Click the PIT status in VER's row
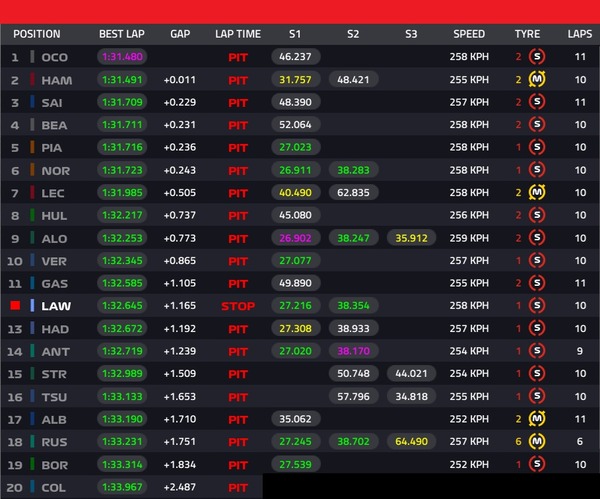Image resolution: width=600 pixels, height=499 pixels. click(238, 261)
